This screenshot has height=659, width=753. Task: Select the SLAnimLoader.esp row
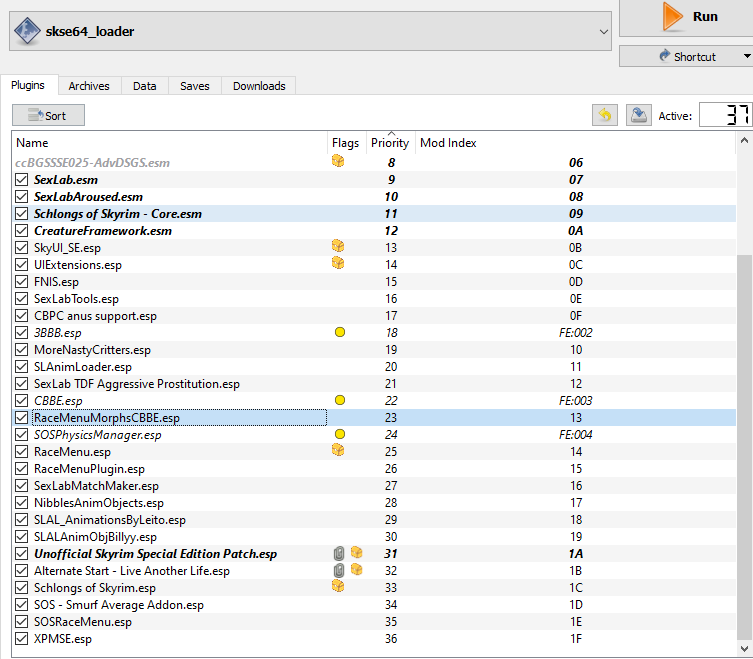[x=82, y=366]
